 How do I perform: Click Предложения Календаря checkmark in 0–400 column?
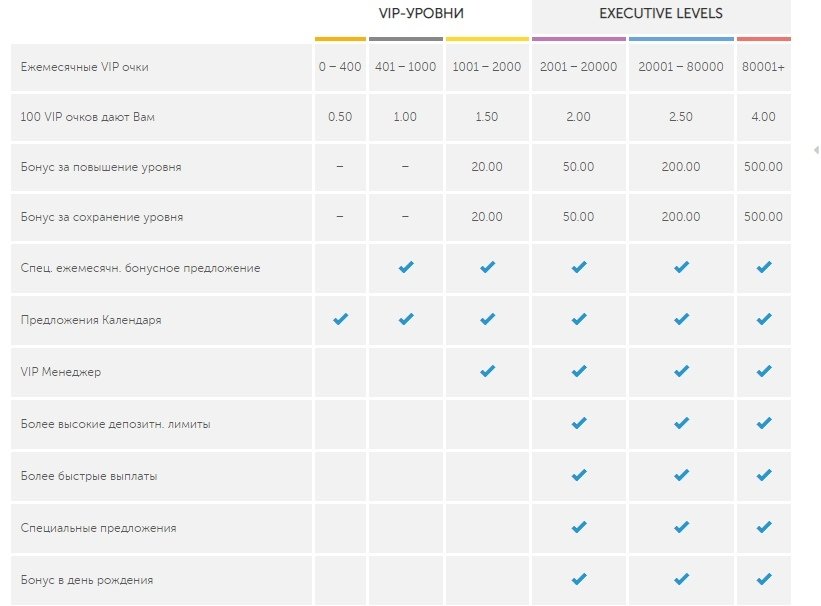(340, 318)
